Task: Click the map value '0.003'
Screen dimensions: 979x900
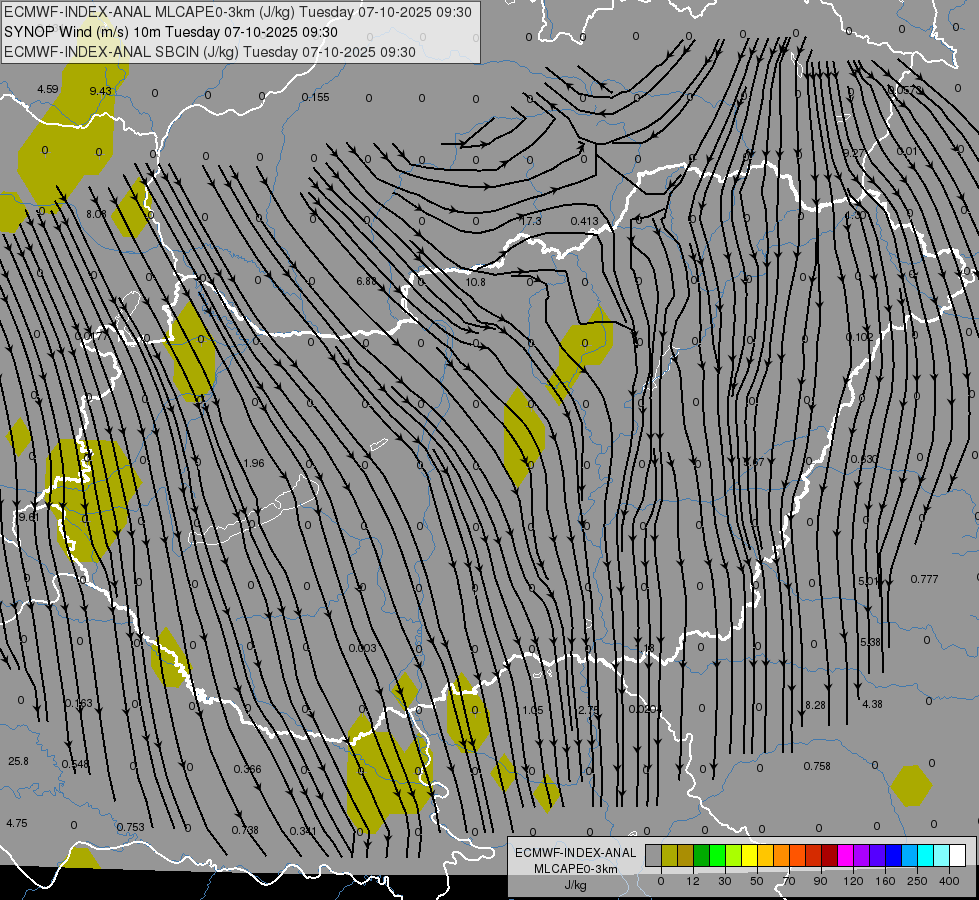Action: tap(363, 648)
